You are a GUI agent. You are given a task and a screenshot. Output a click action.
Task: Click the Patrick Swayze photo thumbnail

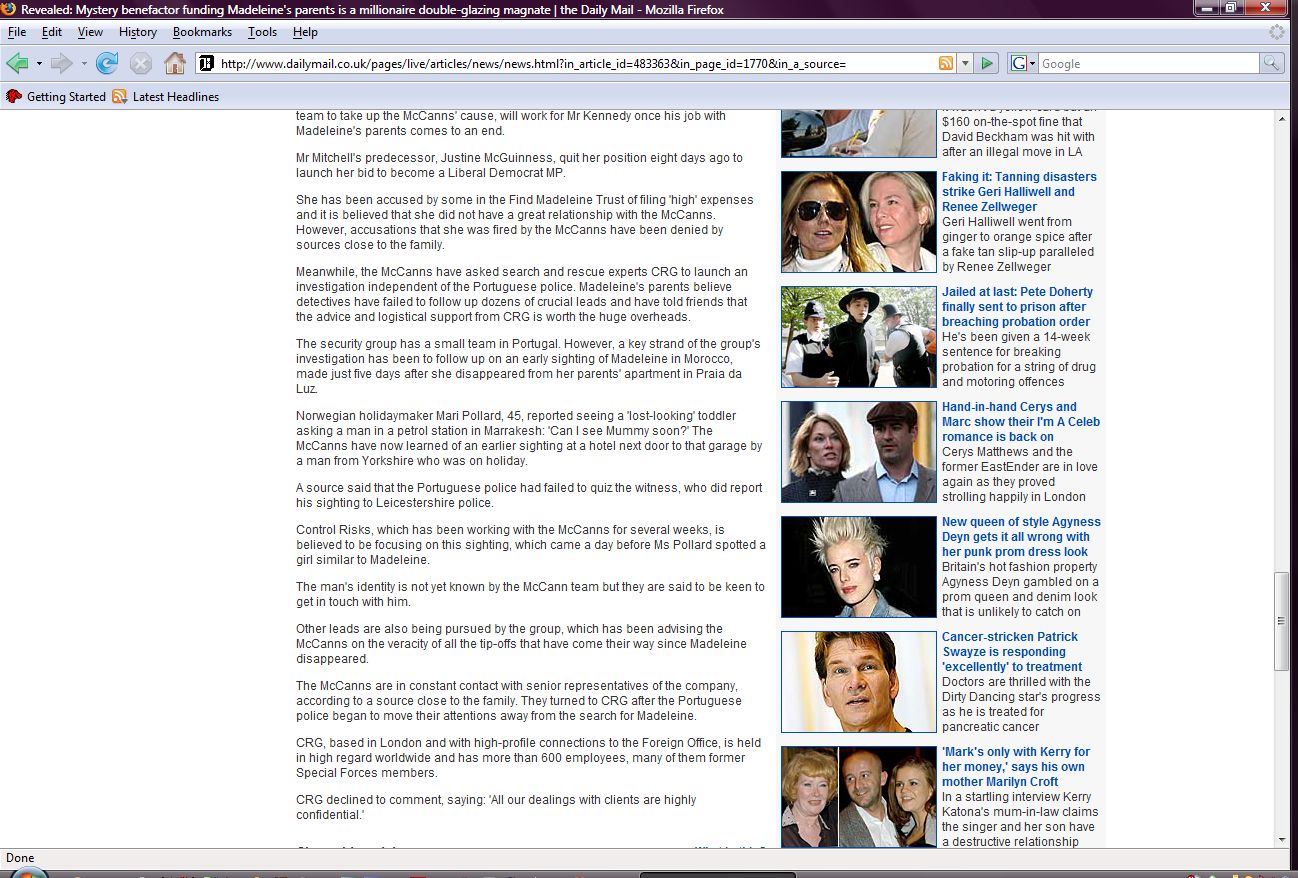point(858,682)
